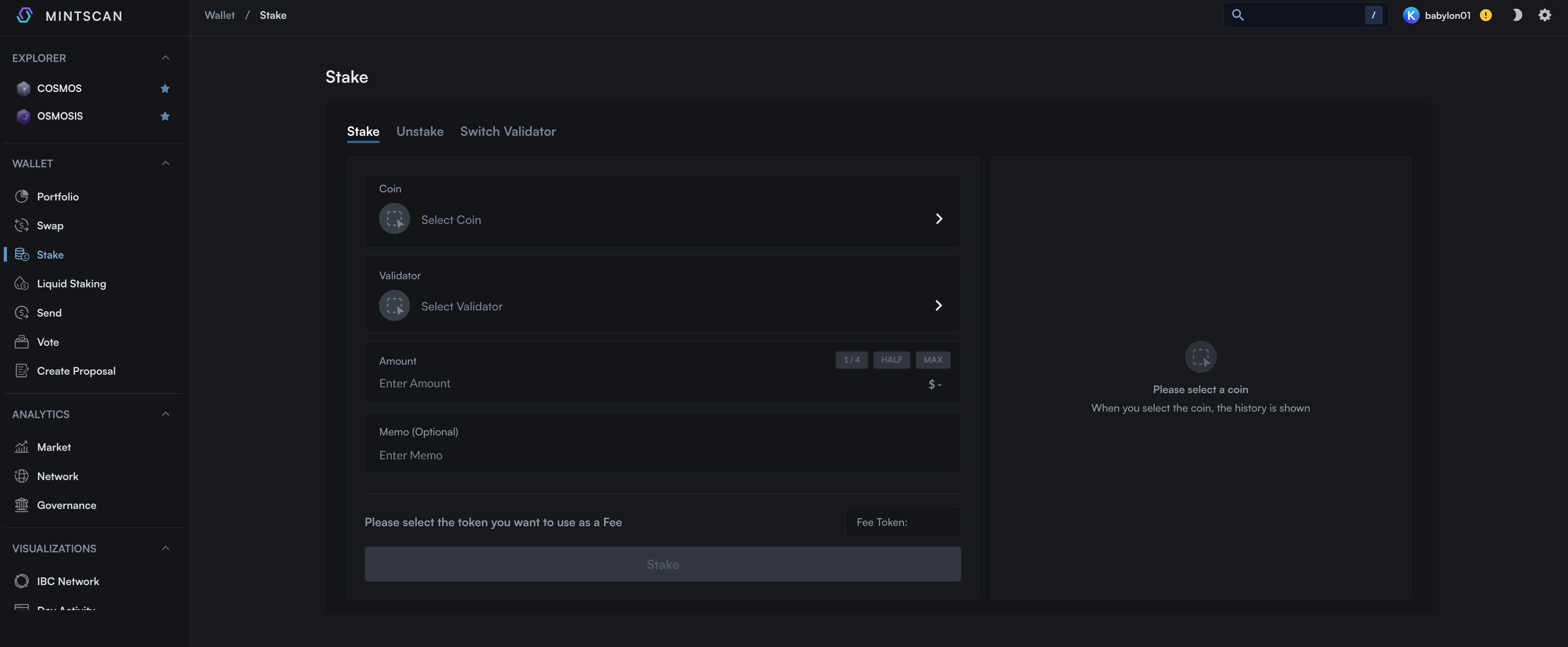Image resolution: width=1568 pixels, height=647 pixels.
Task: Toggle the OSMOSIS favorite star
Action: [x=164, y=116]
